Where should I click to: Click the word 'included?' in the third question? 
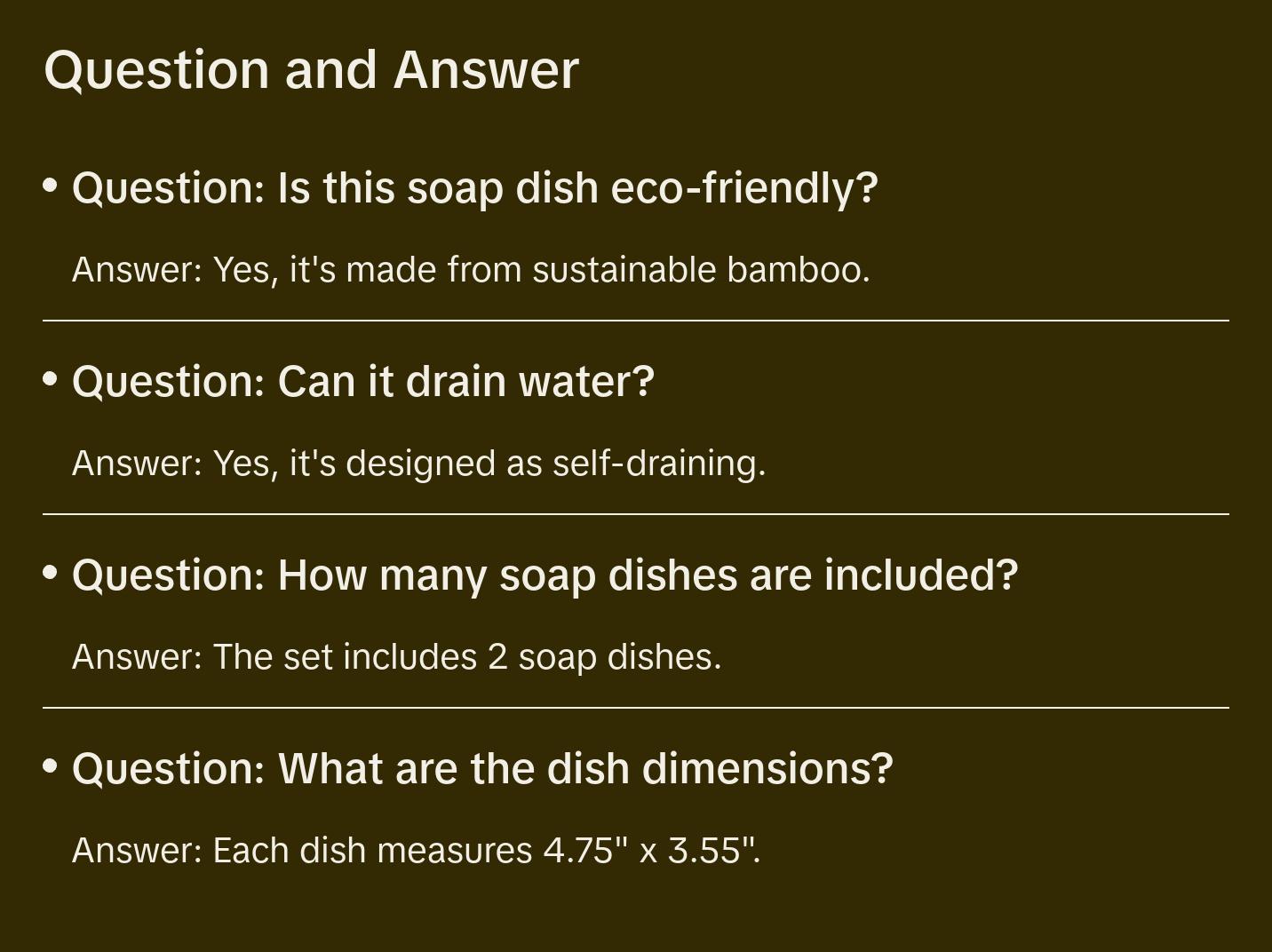(x=921, y=575)
